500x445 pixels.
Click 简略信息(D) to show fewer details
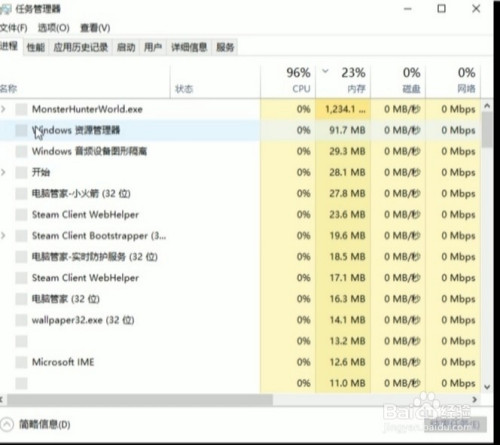click(x=44, y=425)
